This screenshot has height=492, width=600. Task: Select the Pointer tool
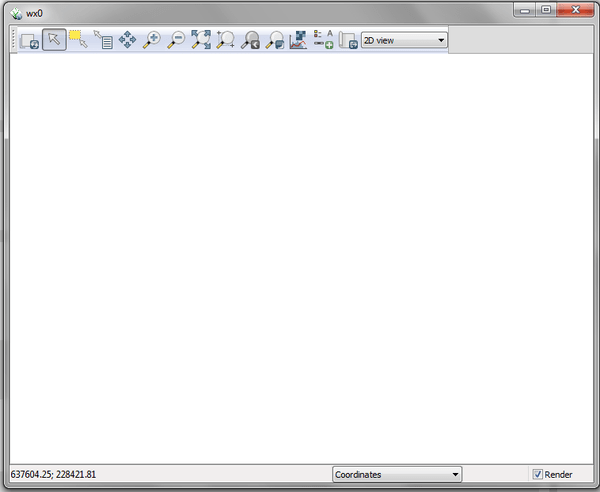pyautogui.click(x=55, y=40)
